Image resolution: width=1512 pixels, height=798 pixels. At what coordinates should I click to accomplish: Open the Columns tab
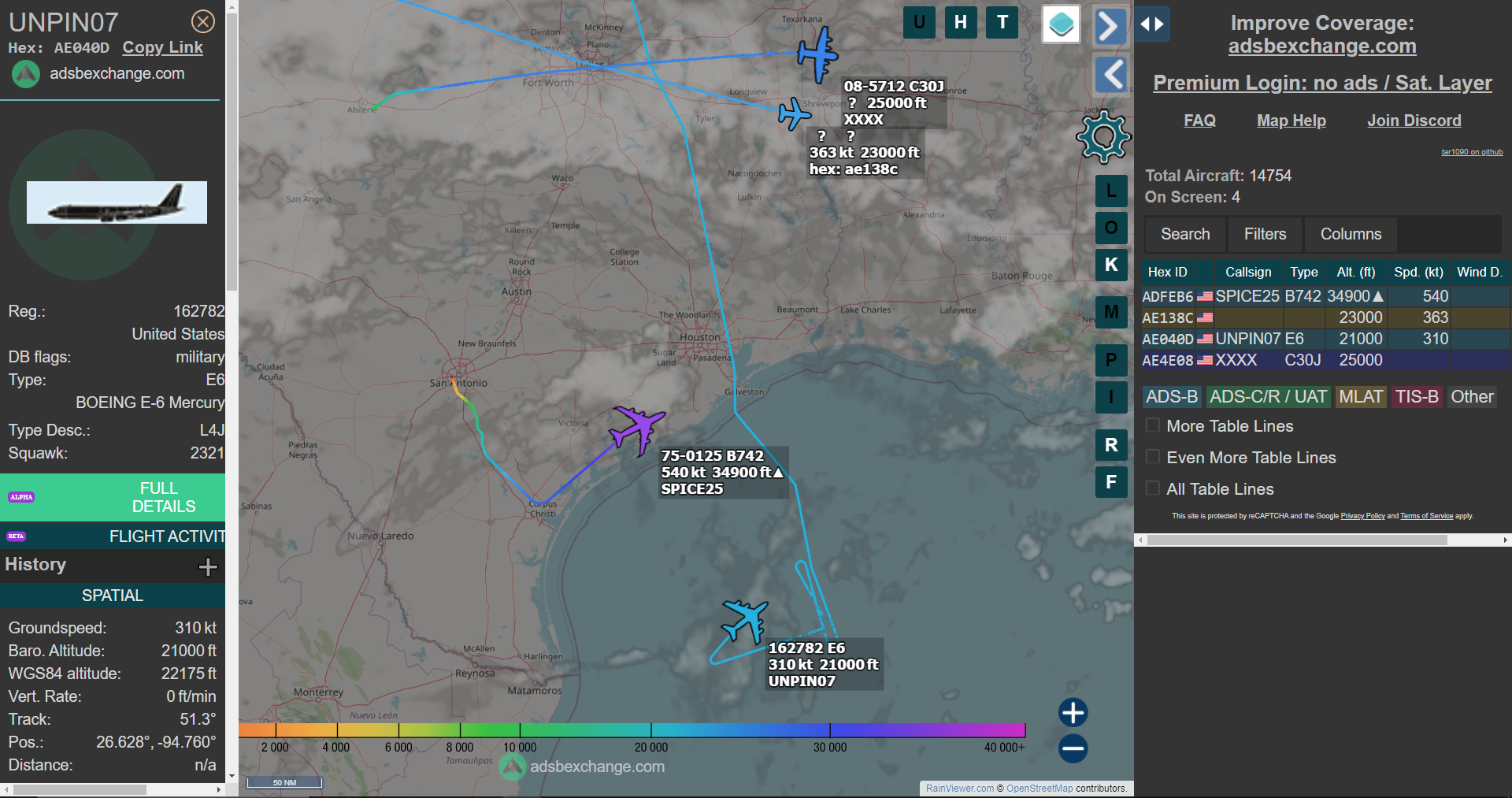click(x=1351, y=234)
